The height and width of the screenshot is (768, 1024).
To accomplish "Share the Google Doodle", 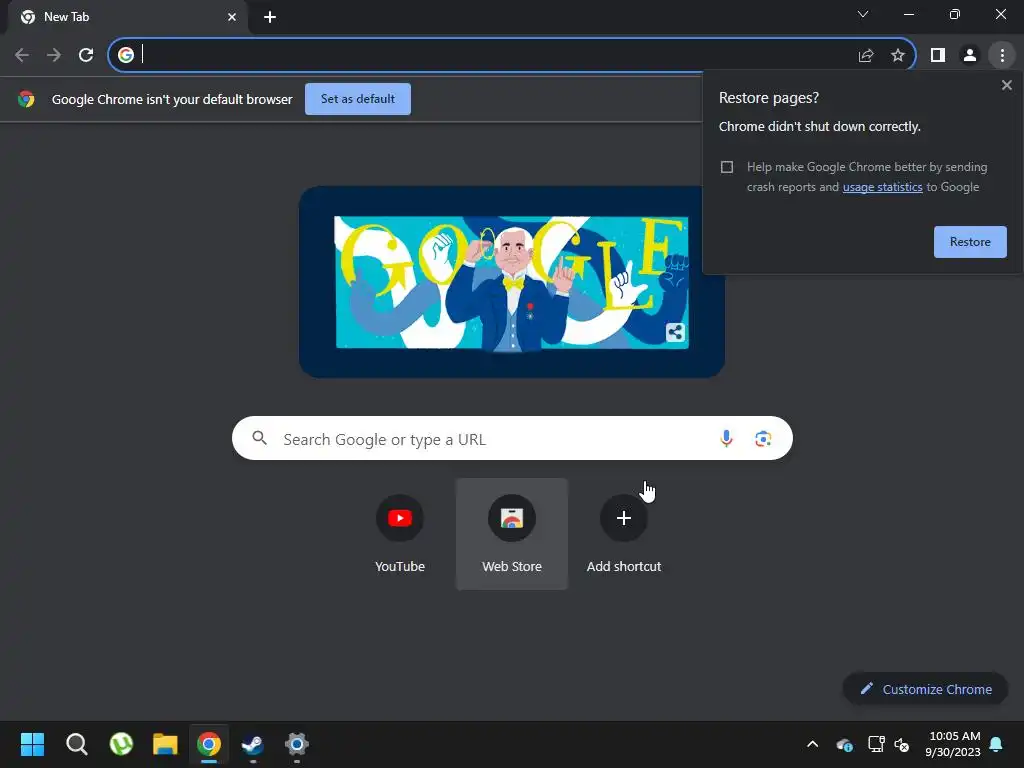I will (x=675, y=332).
